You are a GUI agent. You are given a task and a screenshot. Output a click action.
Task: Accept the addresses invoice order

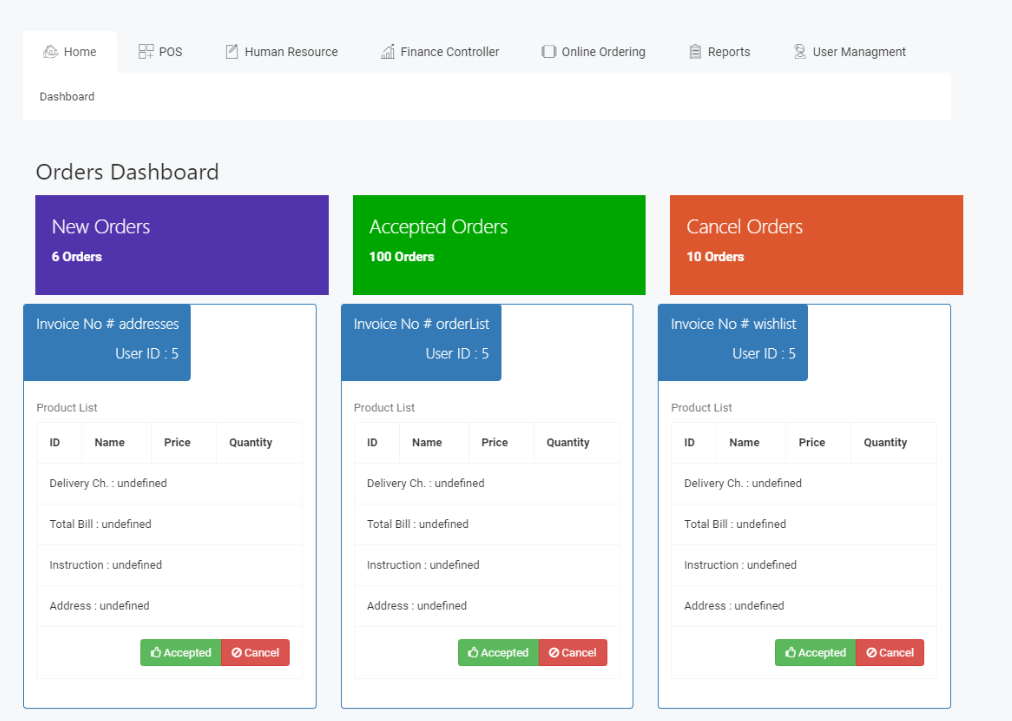pos(181,653)
